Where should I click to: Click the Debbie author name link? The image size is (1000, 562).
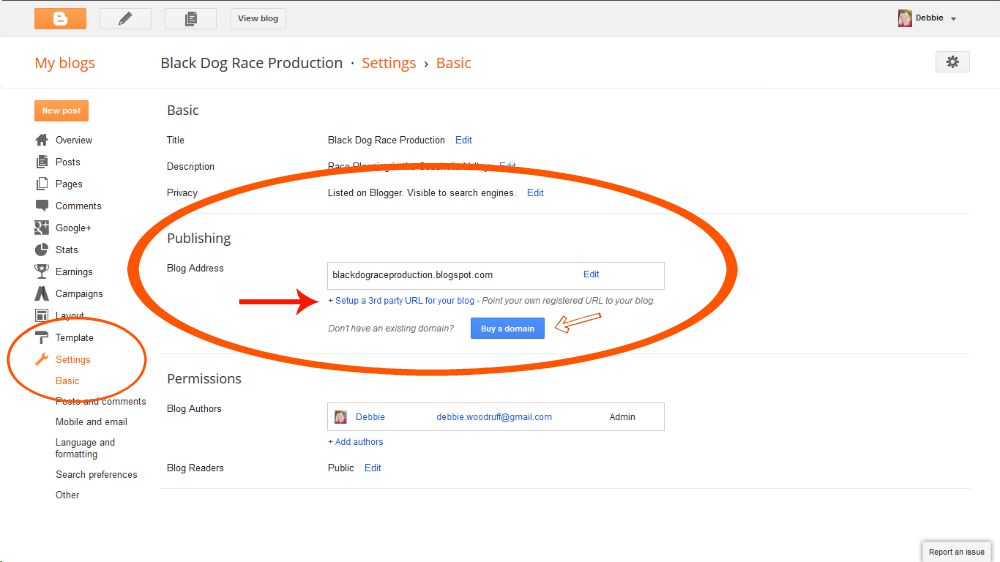(x=370, y=417)
